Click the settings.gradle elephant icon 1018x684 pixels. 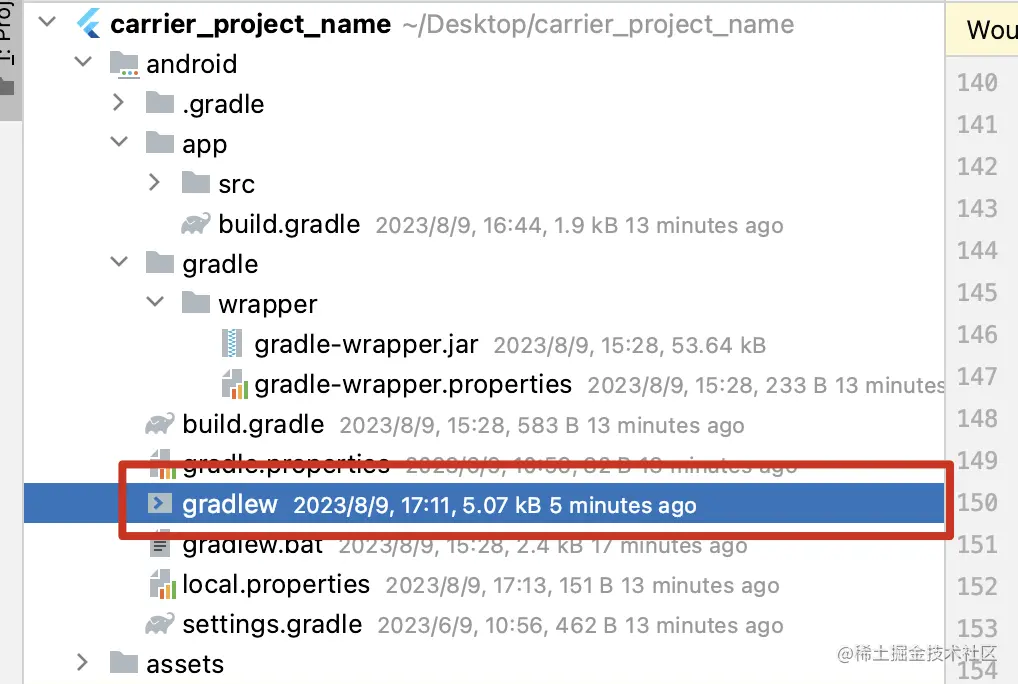[160, 625]
